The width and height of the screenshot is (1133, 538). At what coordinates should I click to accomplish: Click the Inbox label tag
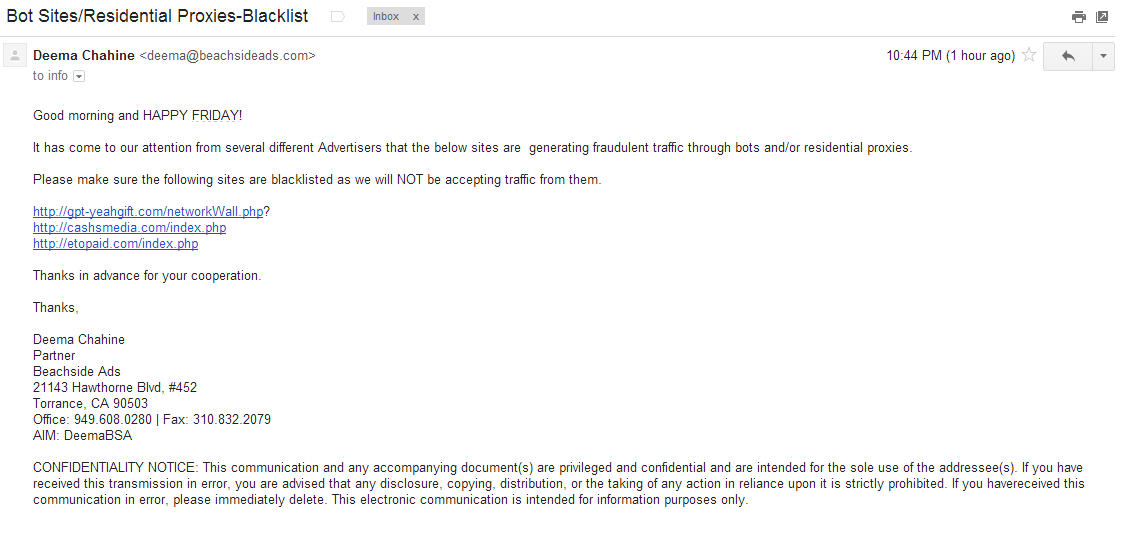[x=386, y=16]
